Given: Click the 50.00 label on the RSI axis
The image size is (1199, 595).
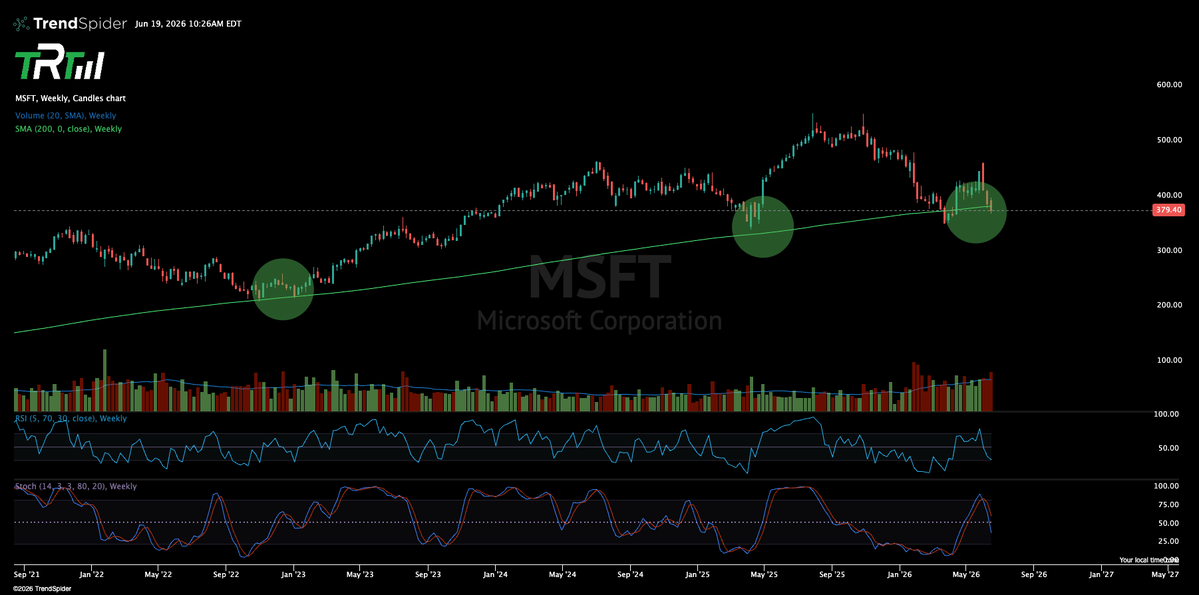Looking at the screenshot, I should pyautogui.click(x=1168, y=448).
